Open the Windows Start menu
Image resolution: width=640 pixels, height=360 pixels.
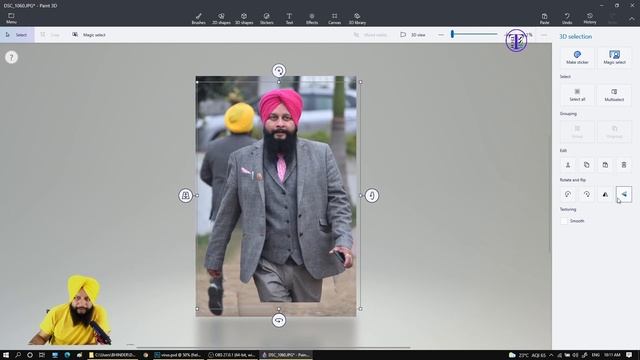coord(6,355)
